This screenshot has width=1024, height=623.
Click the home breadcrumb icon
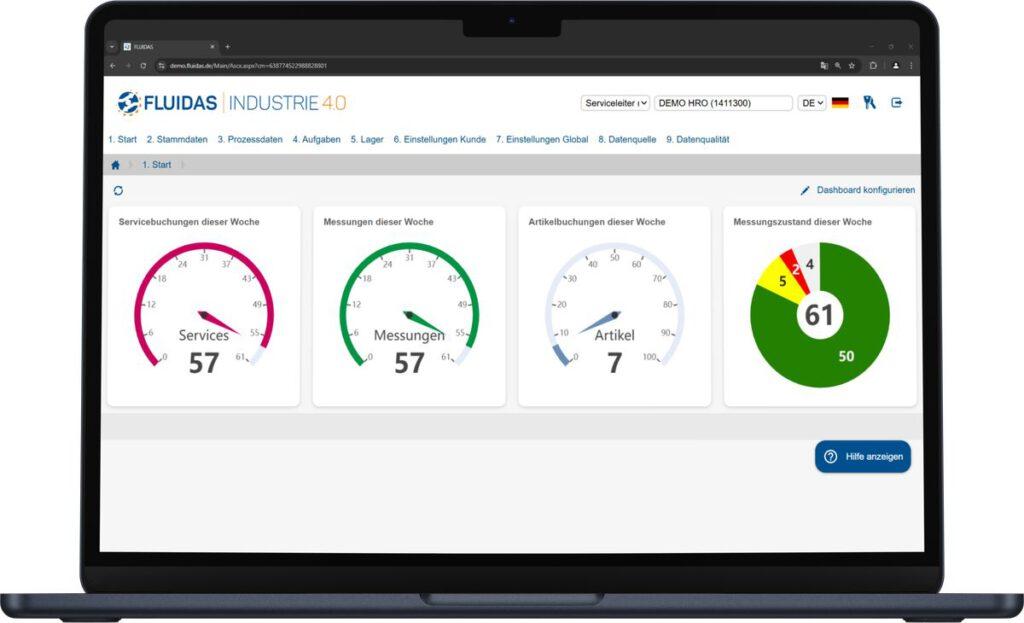[116, 165]
